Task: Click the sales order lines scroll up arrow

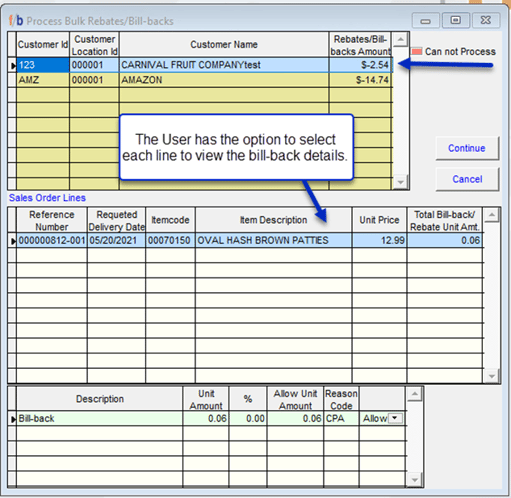Action: click(x=491, y=215)
